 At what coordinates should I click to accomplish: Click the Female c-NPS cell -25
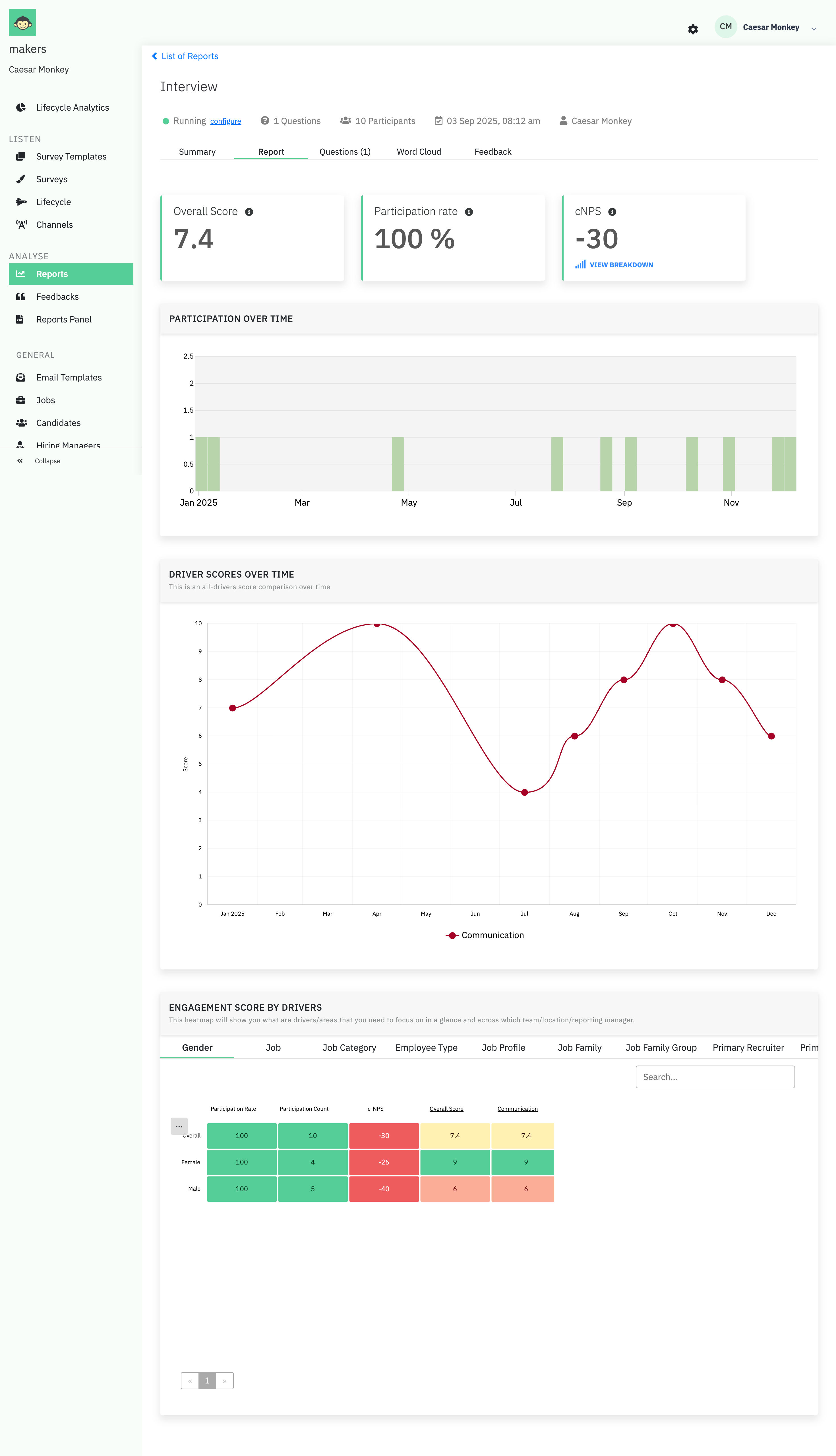click(384, 1162)
